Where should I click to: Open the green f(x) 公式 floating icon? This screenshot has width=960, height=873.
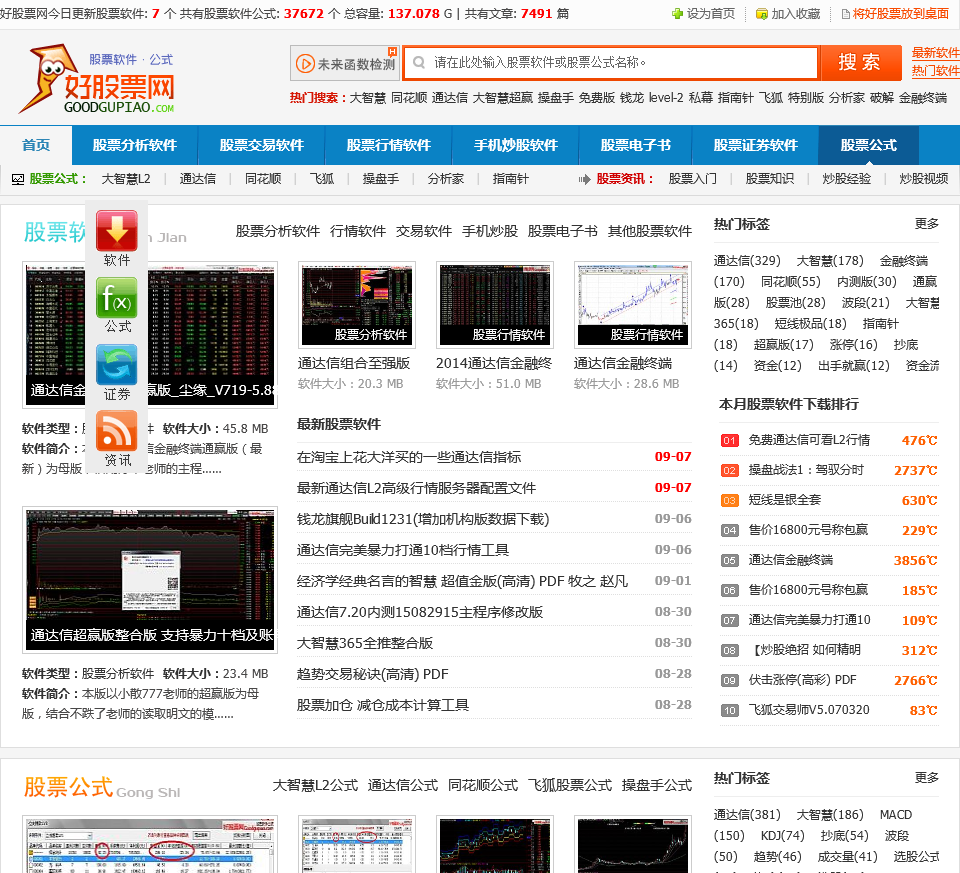point(116,297)
